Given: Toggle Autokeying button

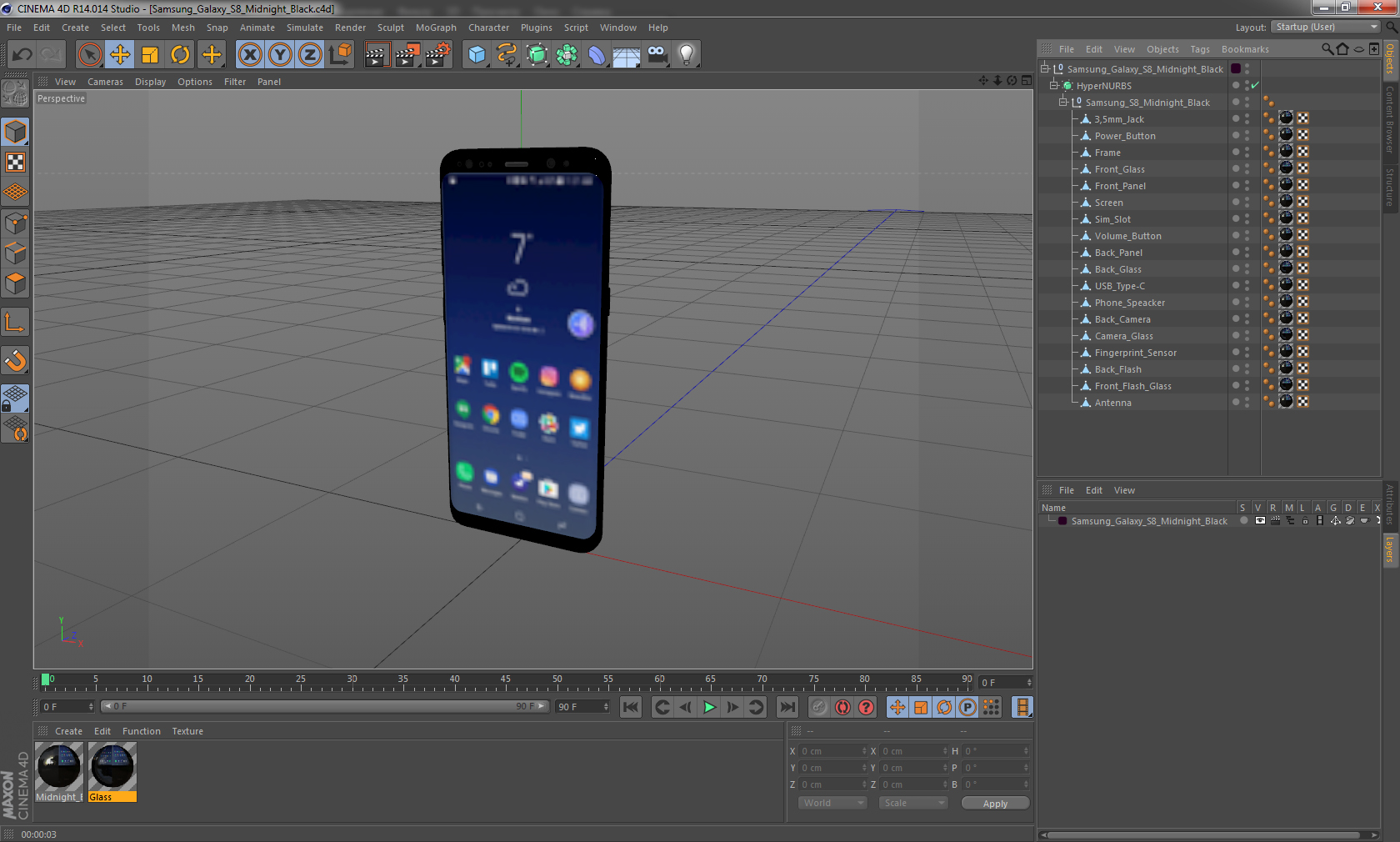Looking at the screenshot, I should 842,707.
